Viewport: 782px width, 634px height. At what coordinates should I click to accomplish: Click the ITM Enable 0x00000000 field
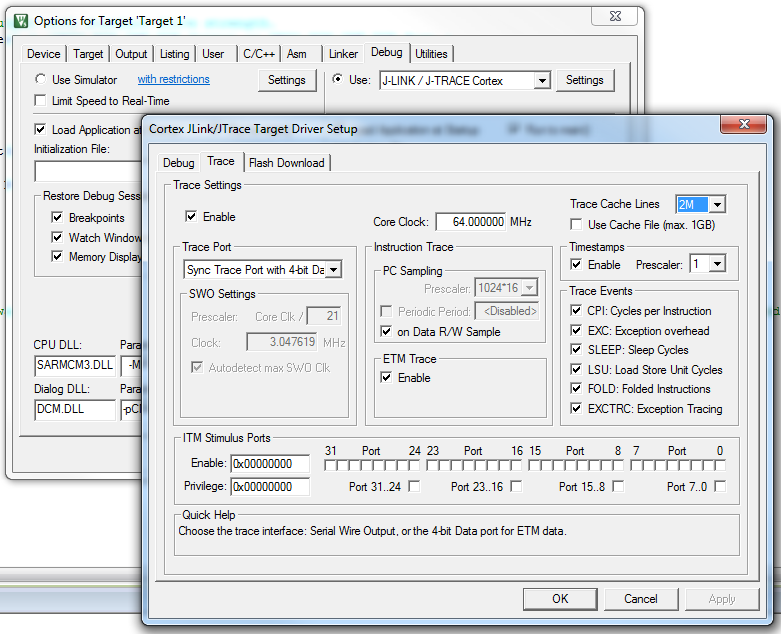click(270, 463)
